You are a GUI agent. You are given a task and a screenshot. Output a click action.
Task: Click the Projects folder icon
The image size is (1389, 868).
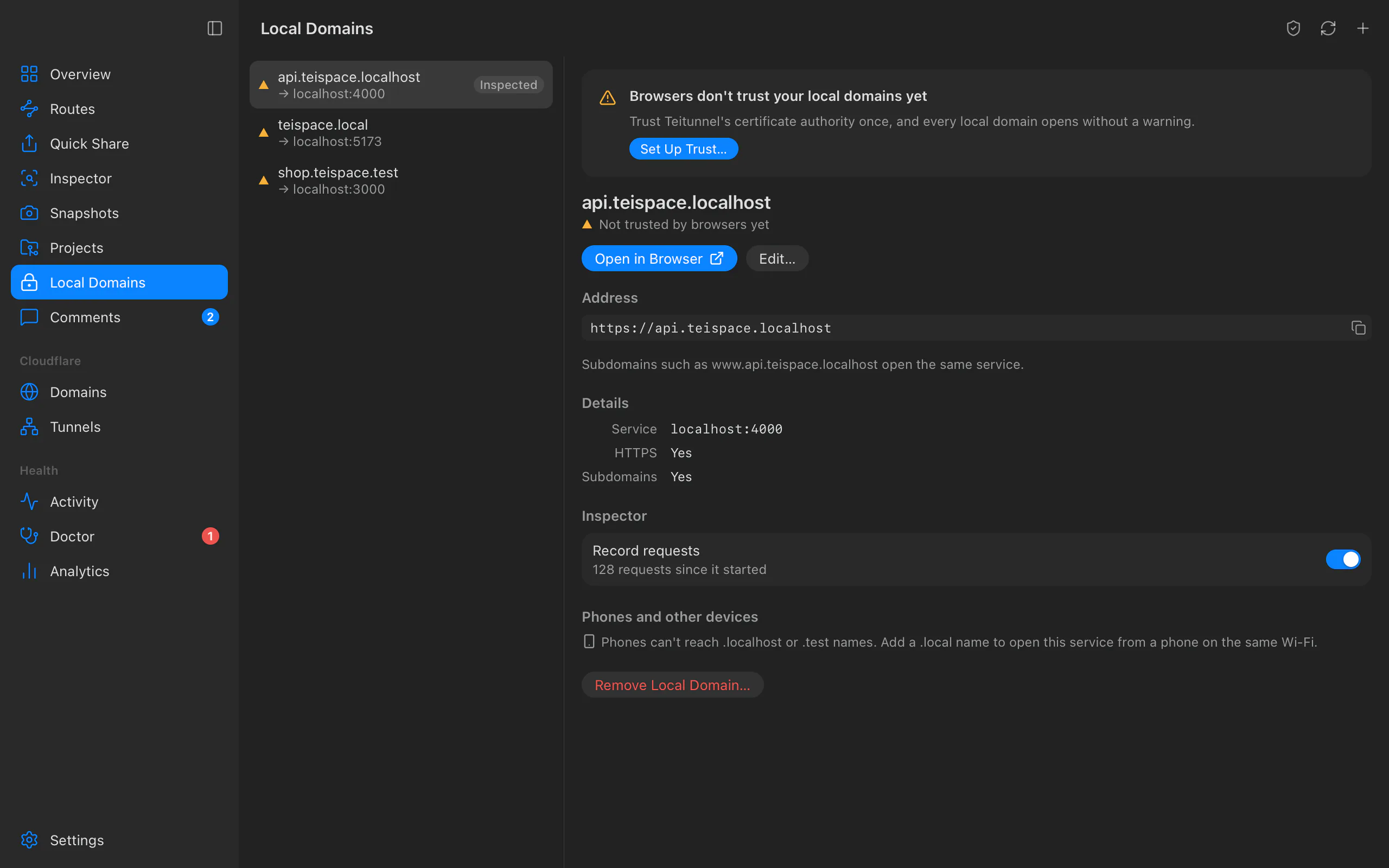pos(29,247)
